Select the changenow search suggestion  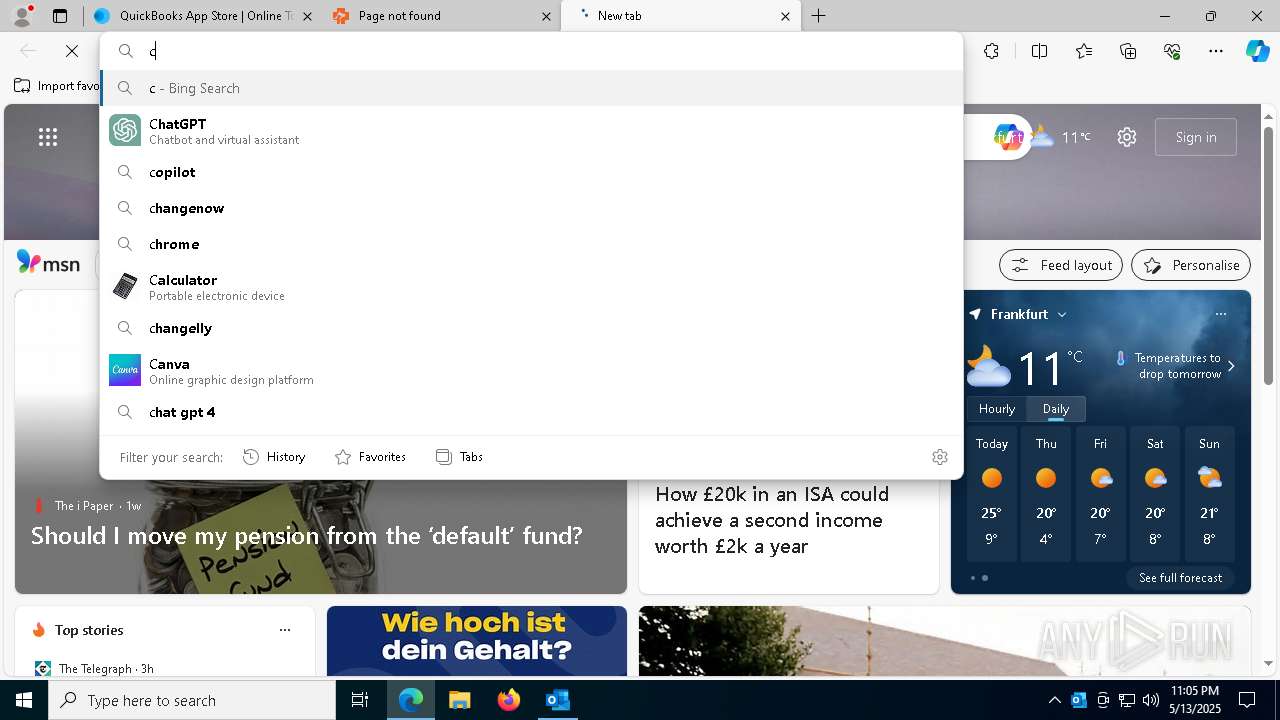(531, 208)
